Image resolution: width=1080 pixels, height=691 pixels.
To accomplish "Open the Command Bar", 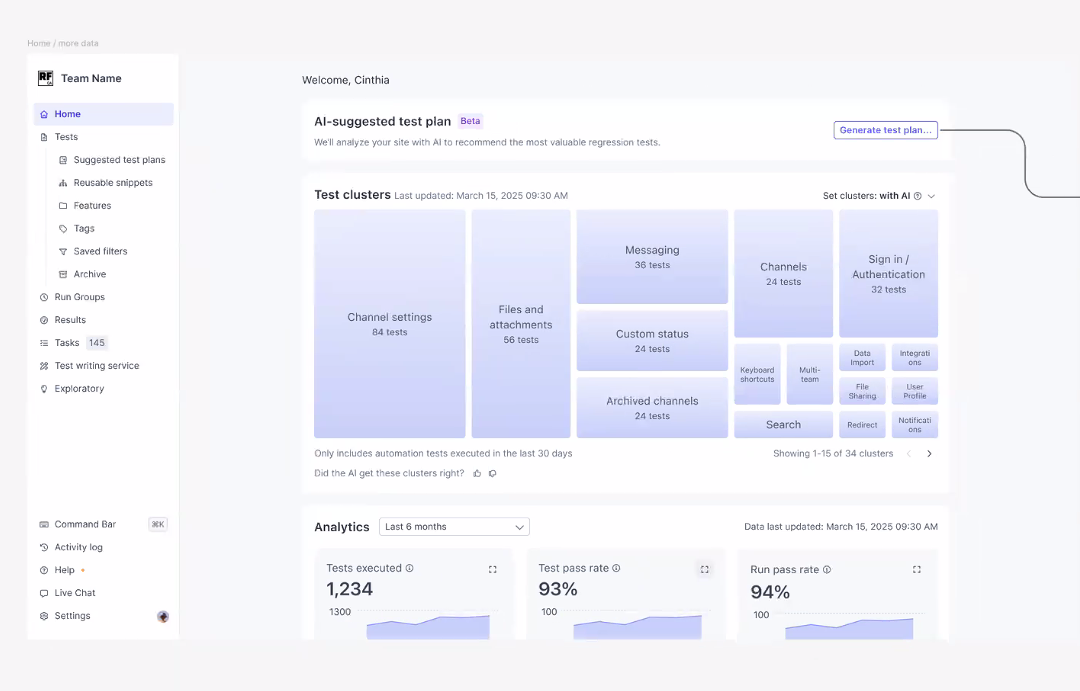I will (x=85, y=524).
